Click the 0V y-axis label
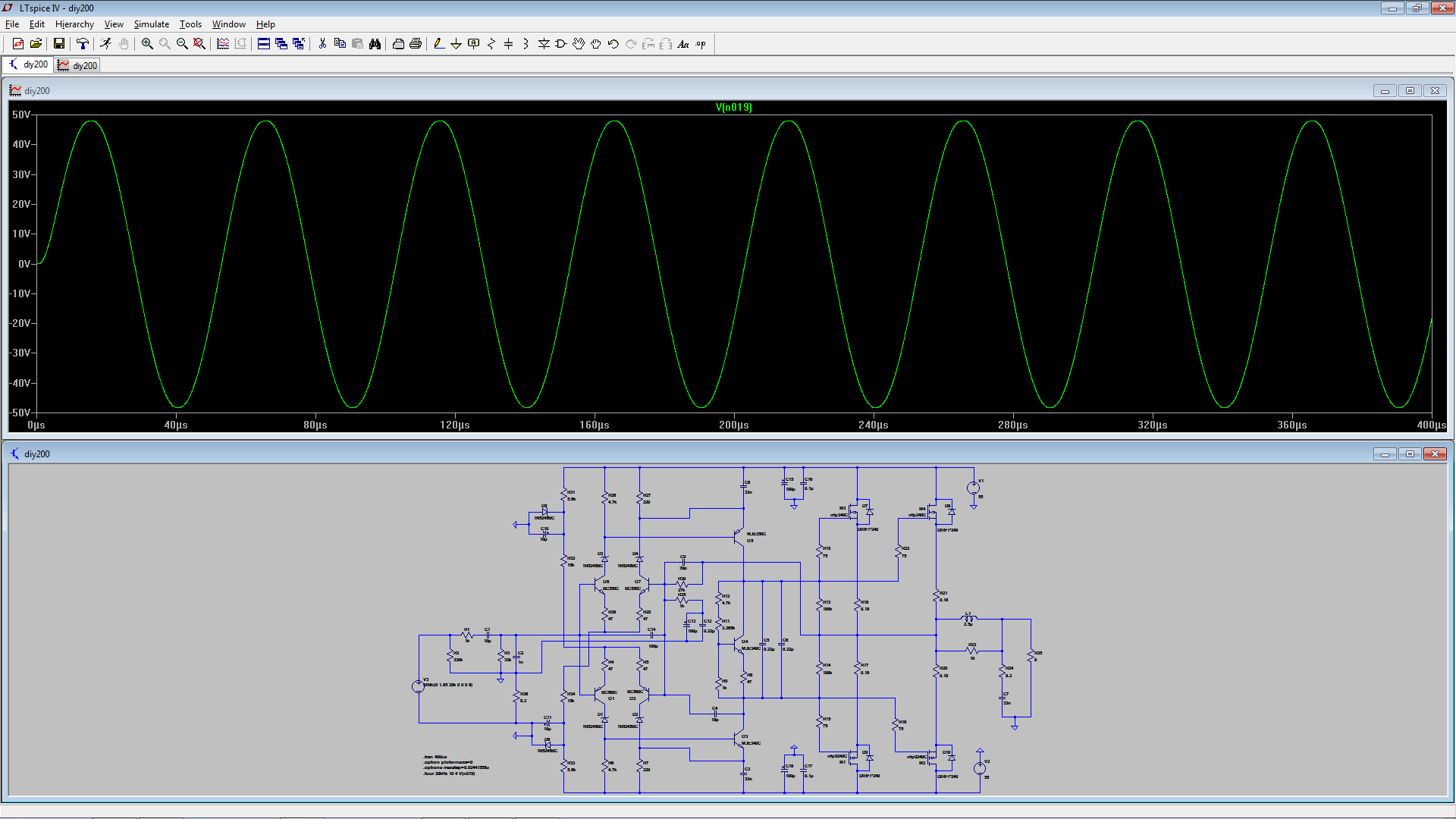 (24, 264)
